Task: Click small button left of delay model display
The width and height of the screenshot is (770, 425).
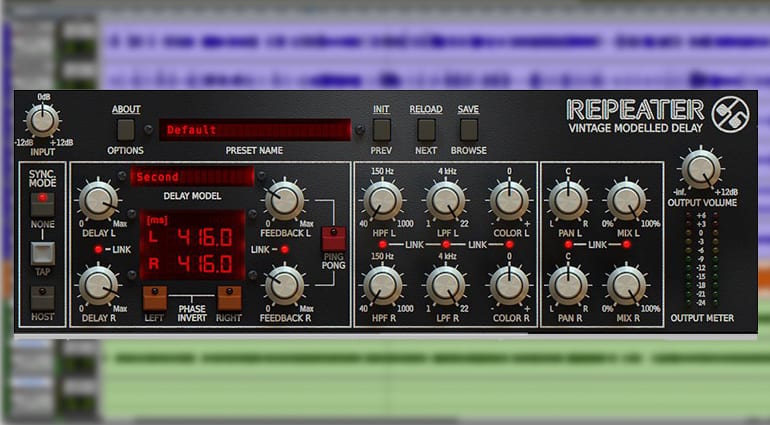Action: coord(122,175)
